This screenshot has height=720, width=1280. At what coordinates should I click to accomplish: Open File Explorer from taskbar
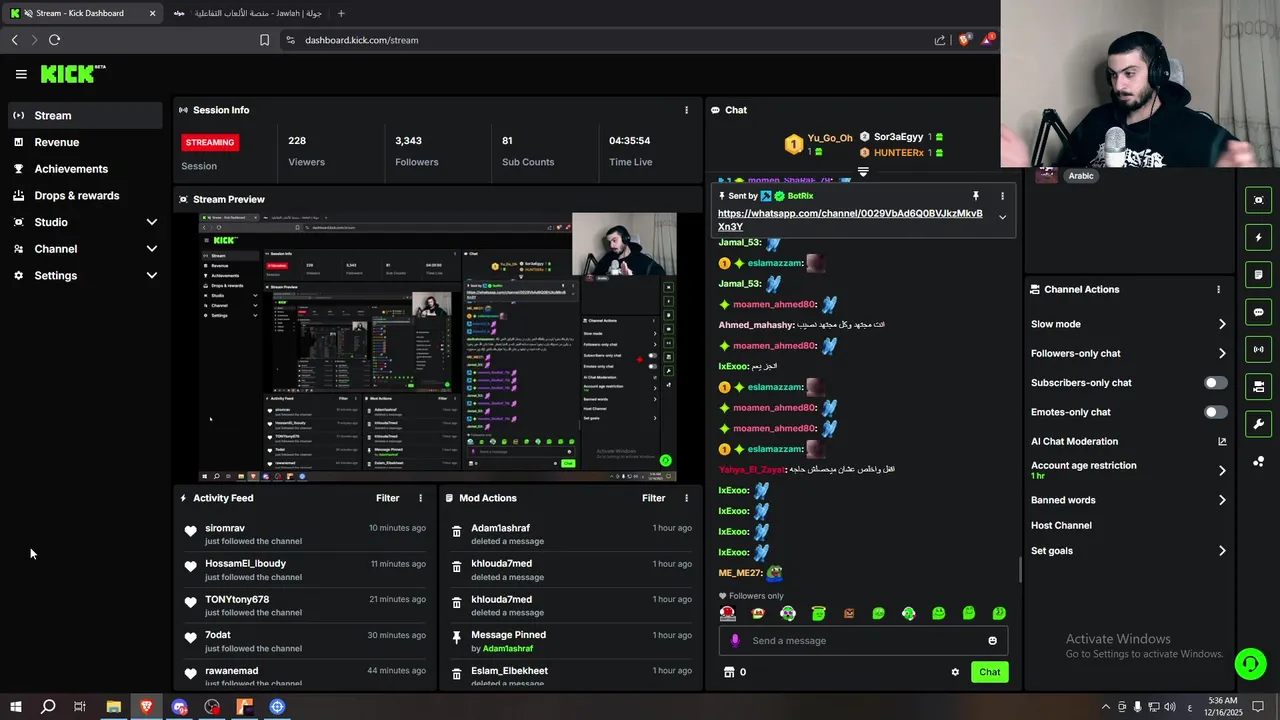[113, 707]
